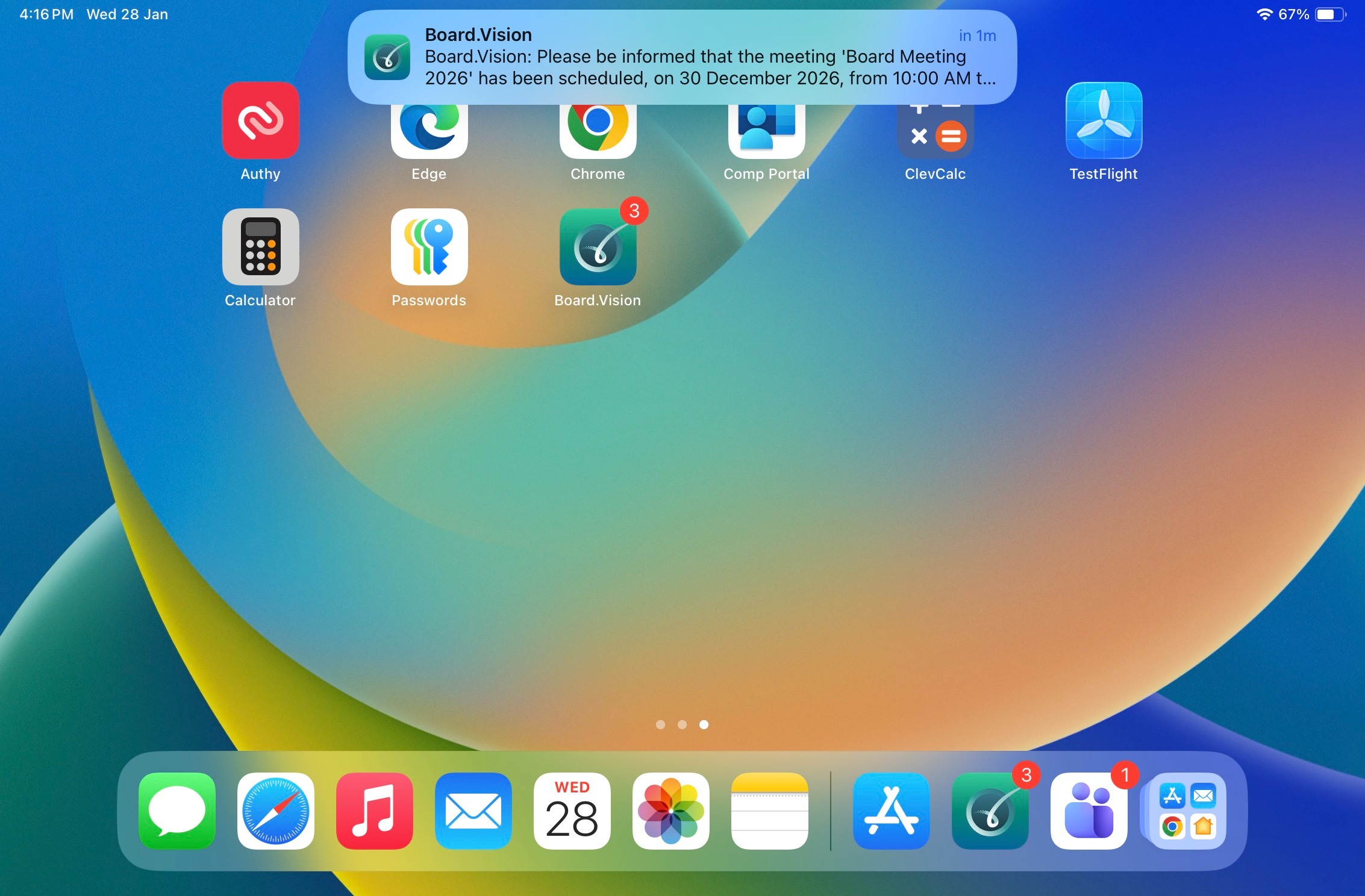Open Board.Vision in dock recent apps
The image size is (1365, 896).
990,810
